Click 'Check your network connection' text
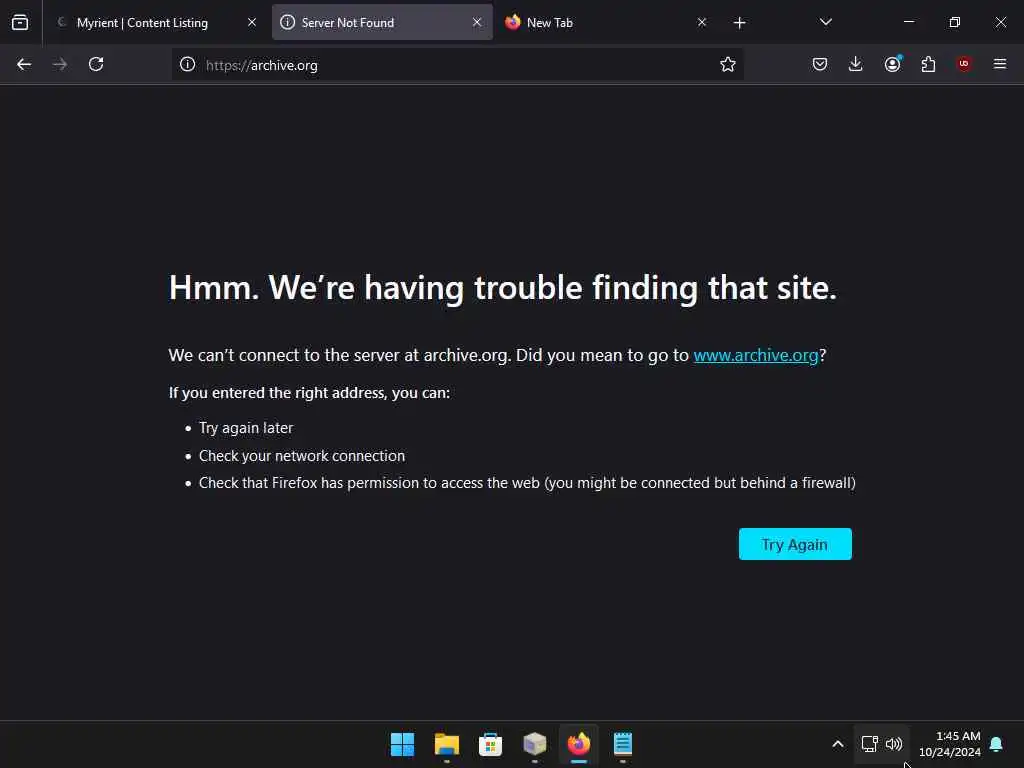Screen dimensions: 1024x768 (302, 456)
